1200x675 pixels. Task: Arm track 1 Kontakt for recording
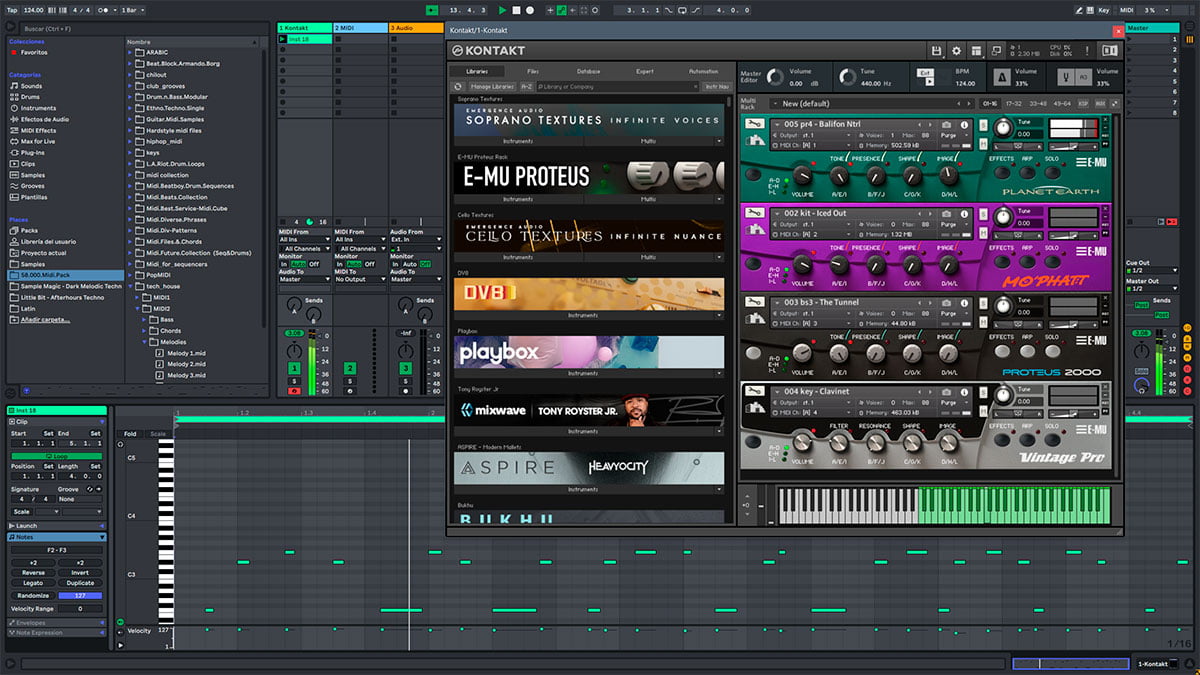294,391
